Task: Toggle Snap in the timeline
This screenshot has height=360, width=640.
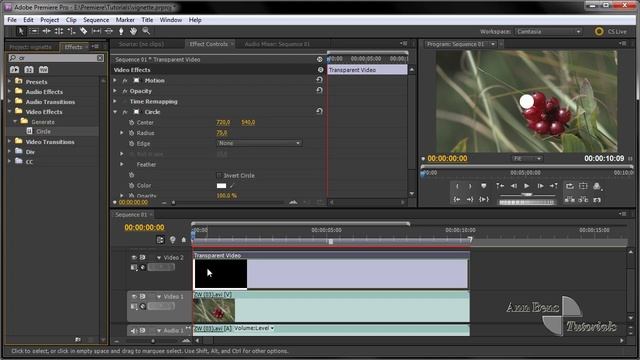Action: [160, 240]
